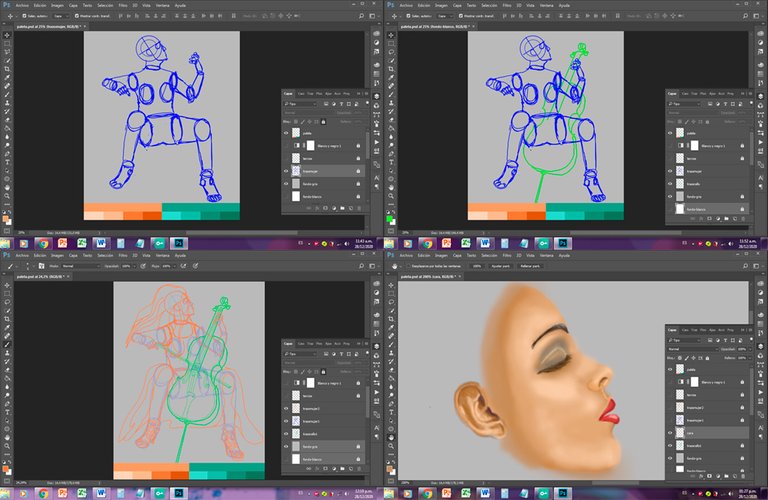Open the Imagen menu in top-left window

coord(57,5)
